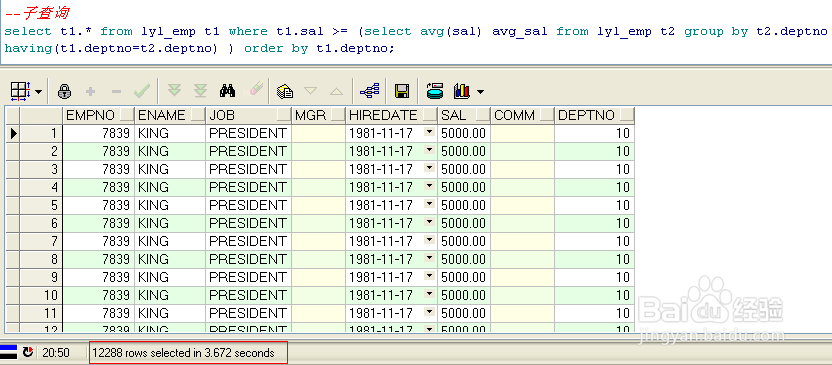This screenshot has width=832, height=365.
Task: Click the insert record plus icon
Action: [90, 92]
